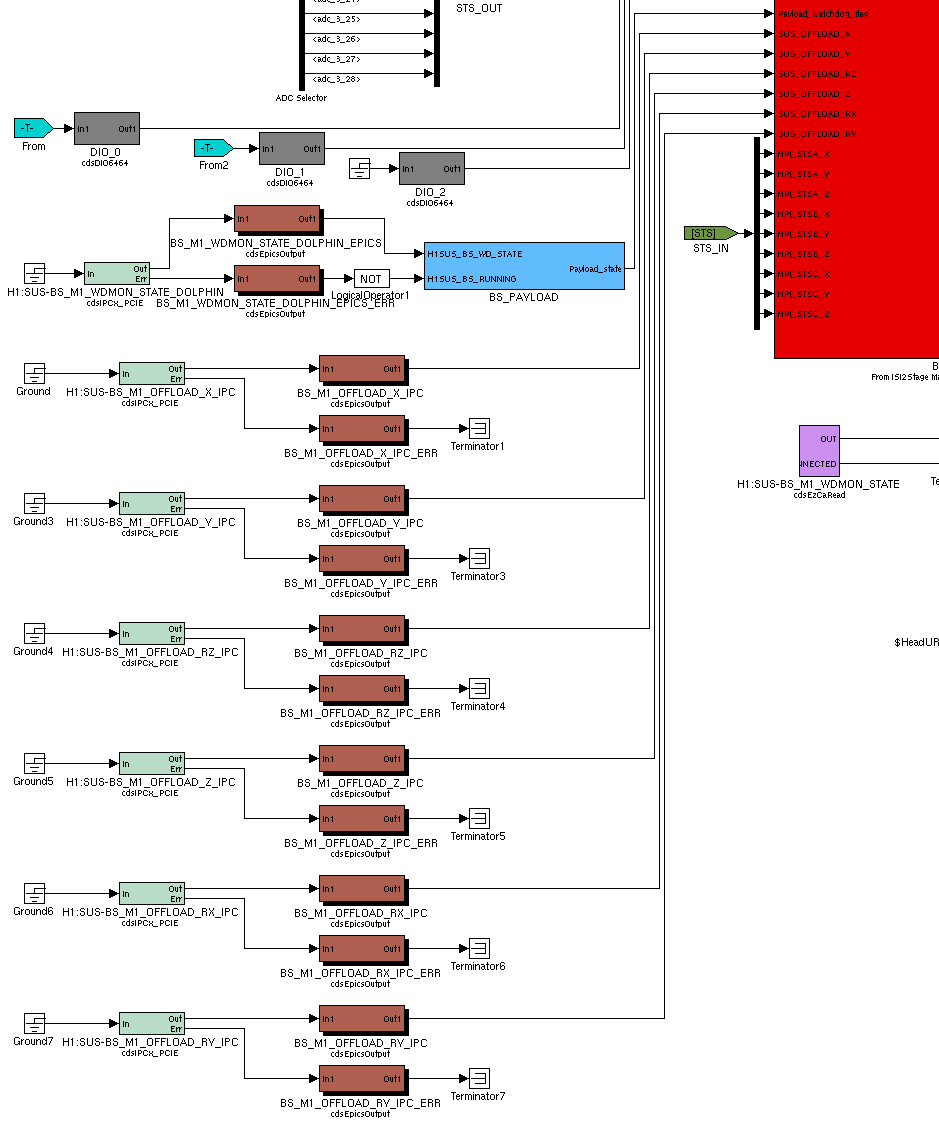Select the NOT LogicalOperator1 block

coord(371,279)
